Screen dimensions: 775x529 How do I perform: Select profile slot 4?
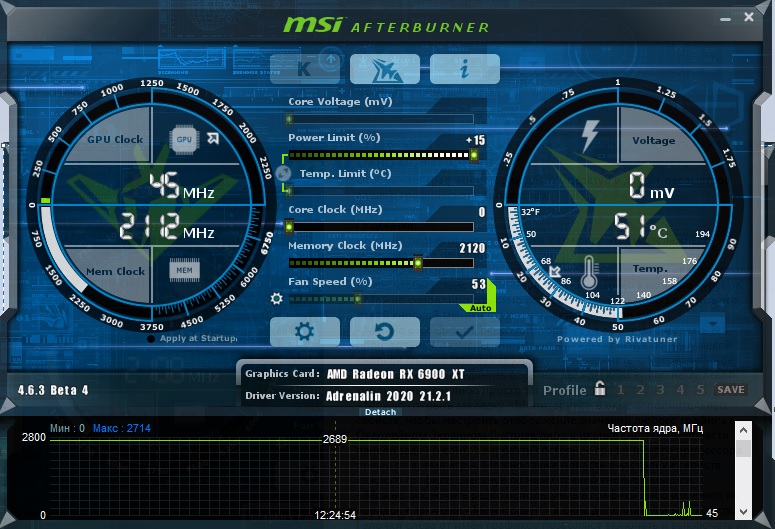click(x=681, y=390)
